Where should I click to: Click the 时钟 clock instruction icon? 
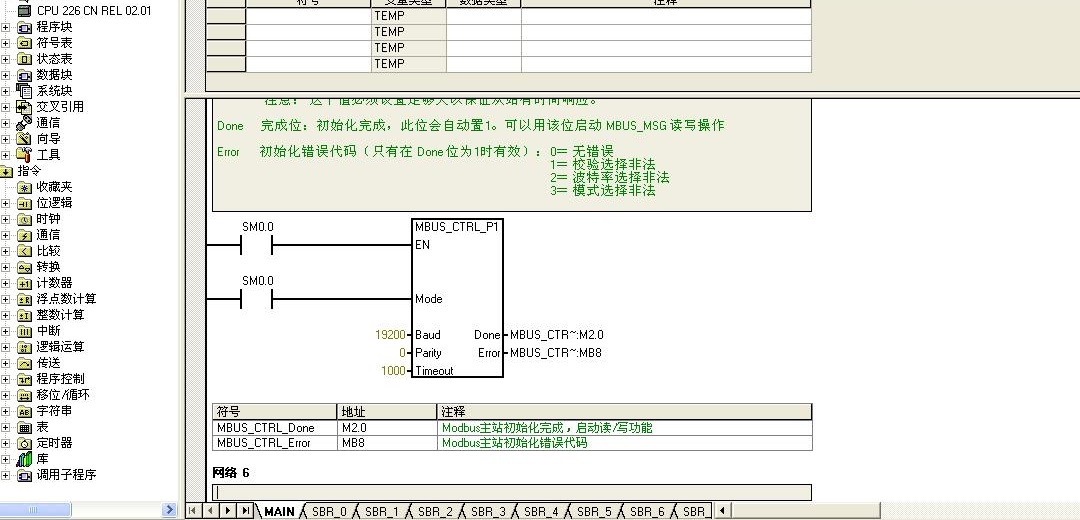click(24, 219)
